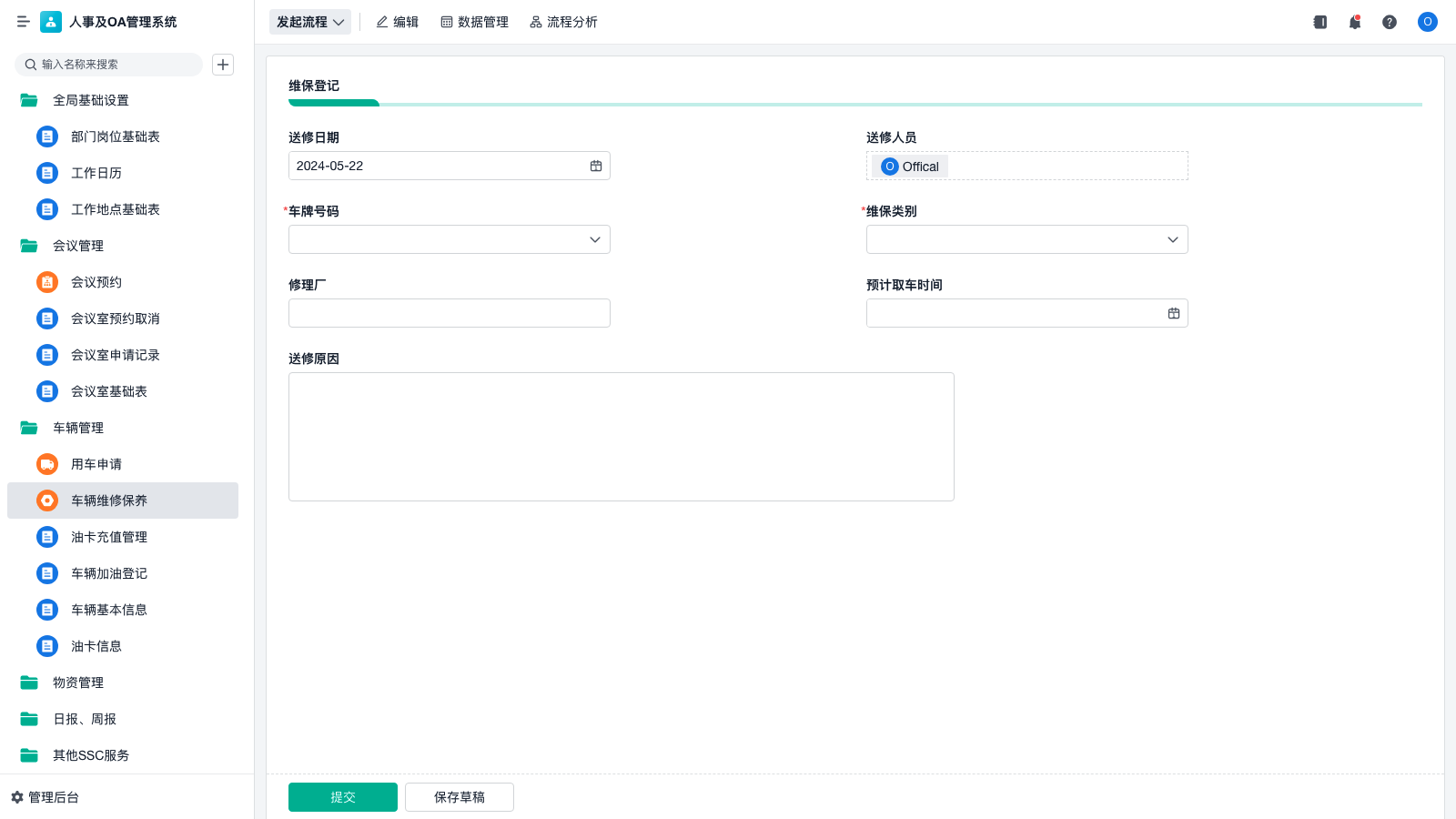Open the help question mark icon

(1390, 22)
